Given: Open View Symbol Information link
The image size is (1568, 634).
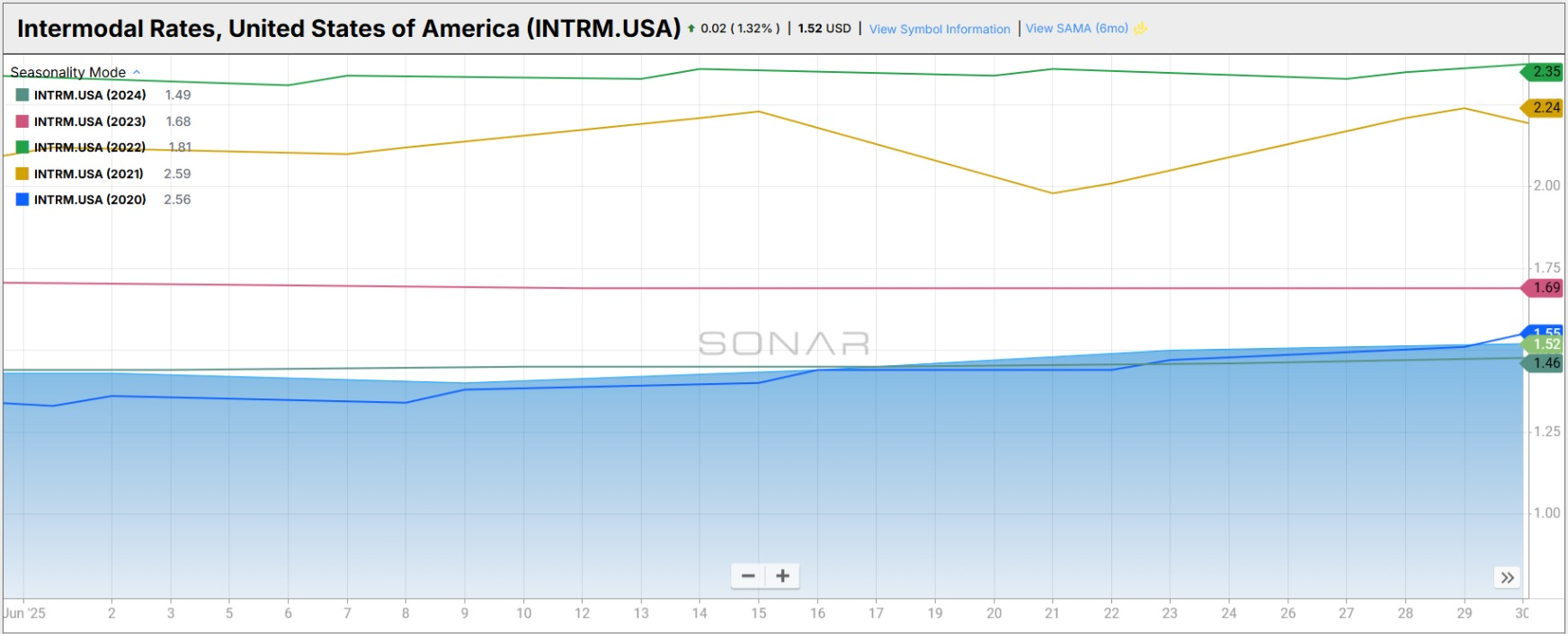Looking at the screenshot, I should pyautogui.click(x=940, y=29).
